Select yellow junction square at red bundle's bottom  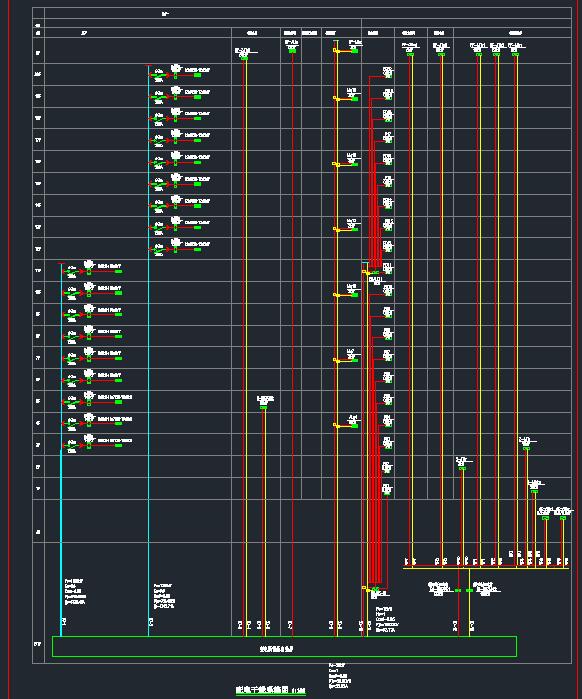tap(364, 588)
